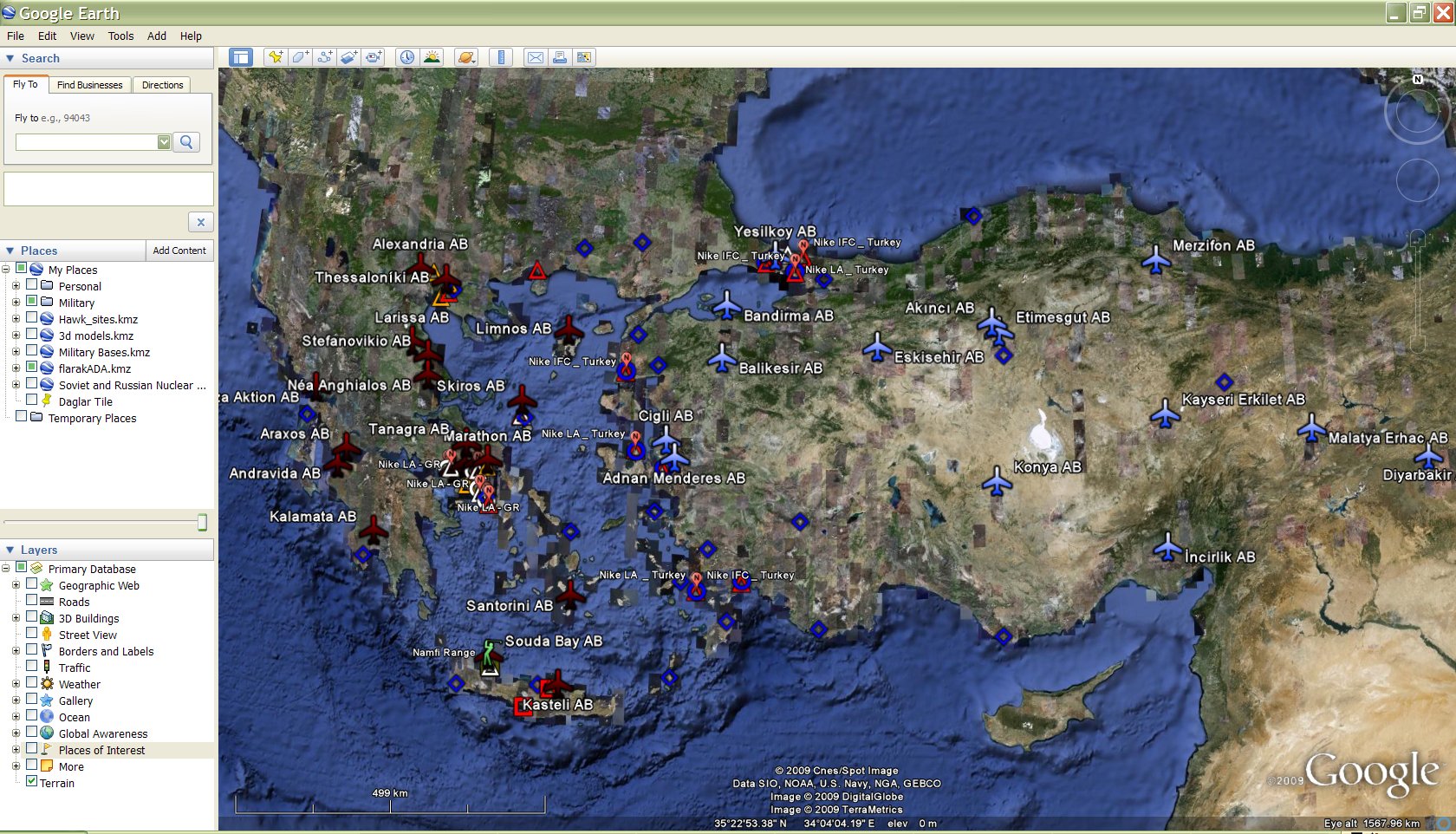Click inside the Fly To input field
The height and width of the screenshot is (834, 1456).
tap(87, 142)
